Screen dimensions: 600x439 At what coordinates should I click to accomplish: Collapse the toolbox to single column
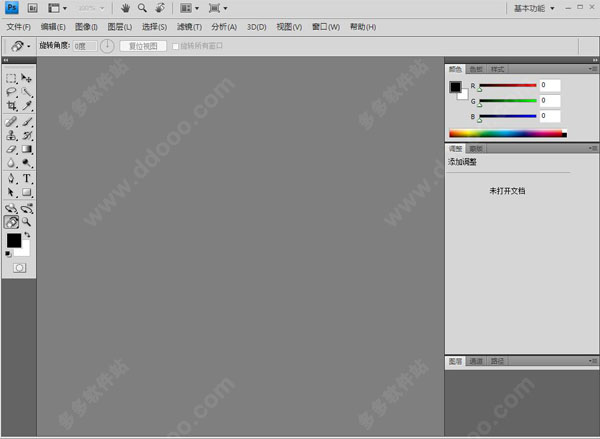point(6,60)
